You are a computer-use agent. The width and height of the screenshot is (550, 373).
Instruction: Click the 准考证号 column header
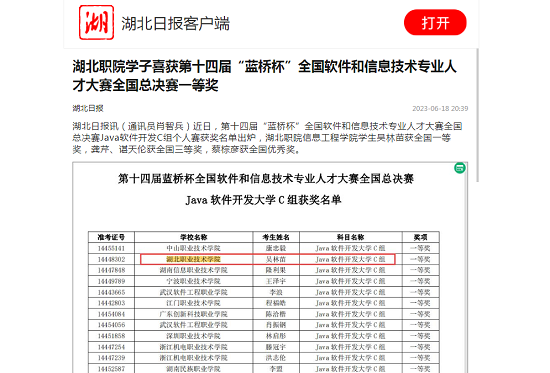[111, 237]
